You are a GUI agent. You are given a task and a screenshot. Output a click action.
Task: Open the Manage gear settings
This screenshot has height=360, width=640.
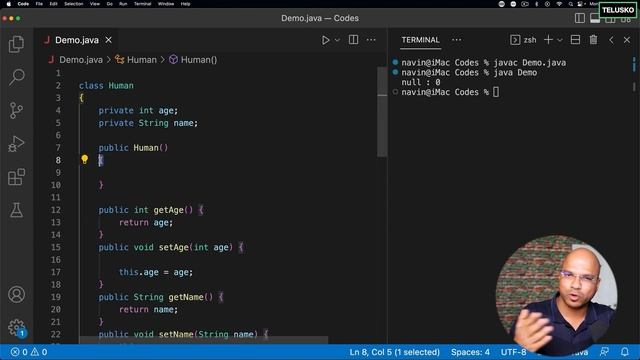16,327
